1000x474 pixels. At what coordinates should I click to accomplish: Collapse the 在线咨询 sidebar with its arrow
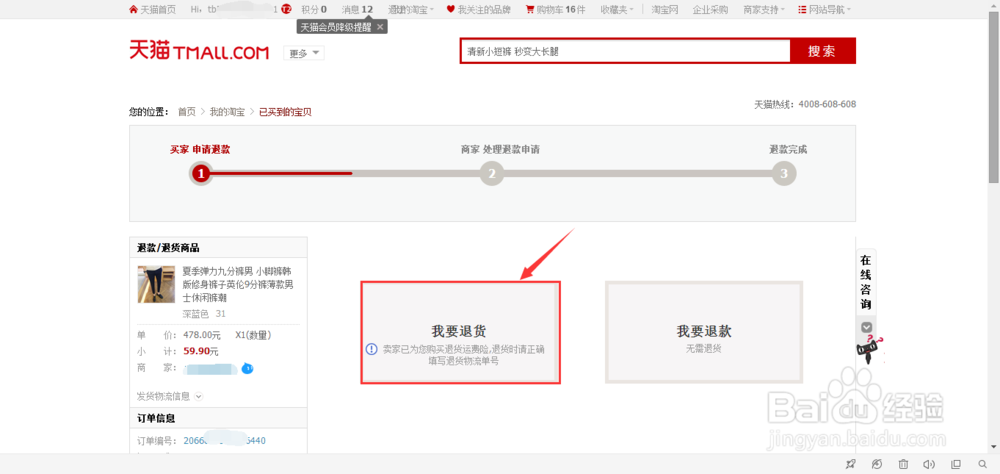(866, 327)
